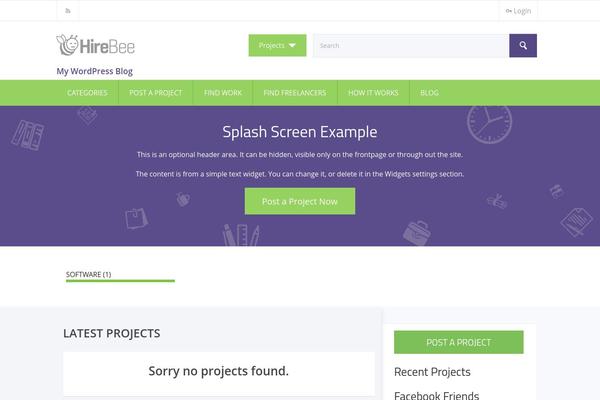This screenshot has height=400, width=600.
Task: Click the key icon beside Login
Action: point(509,11)
